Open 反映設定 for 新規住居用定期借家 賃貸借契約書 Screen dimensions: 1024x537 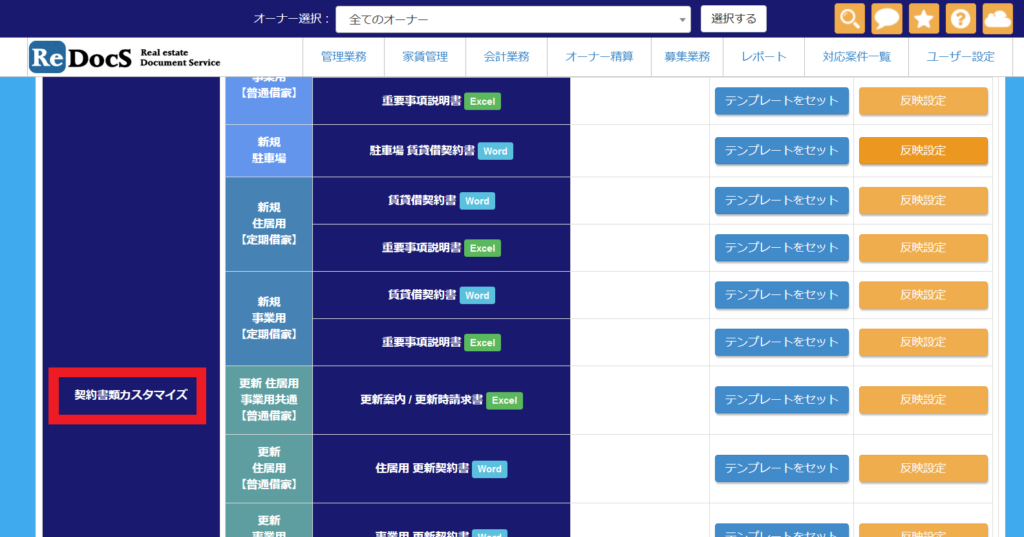pos(923,201)
